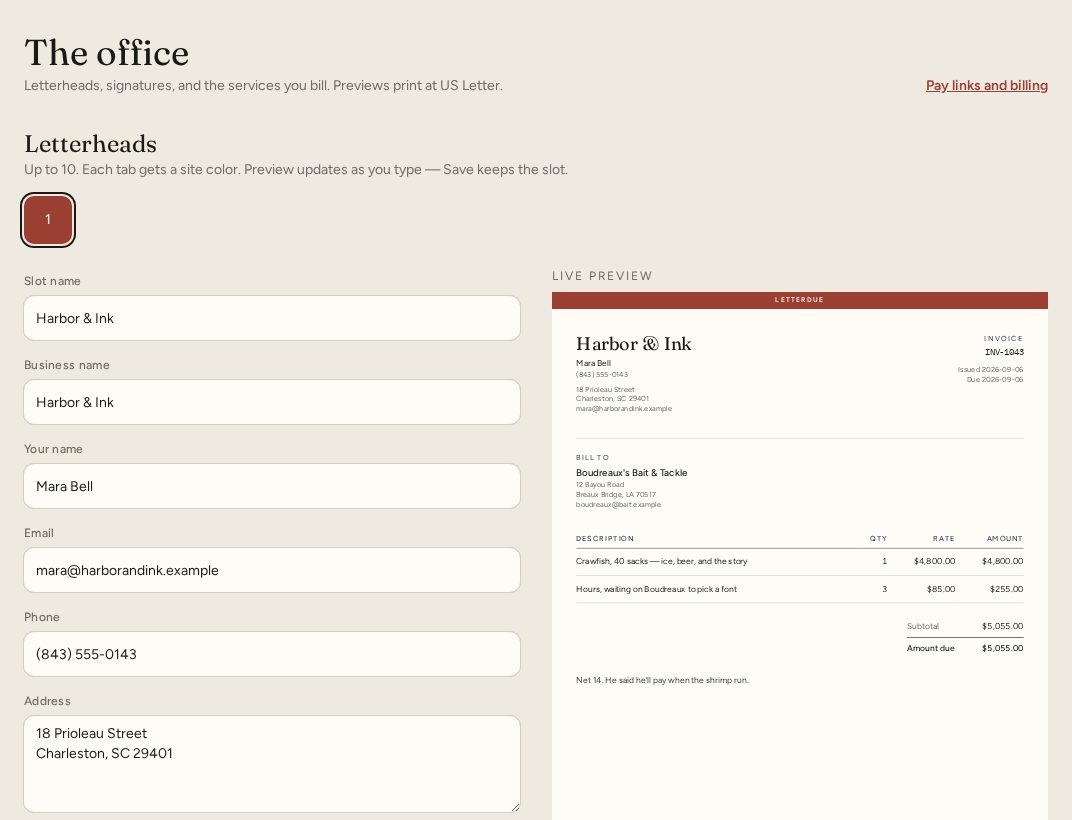Click the $85.00 rate value

941,589
